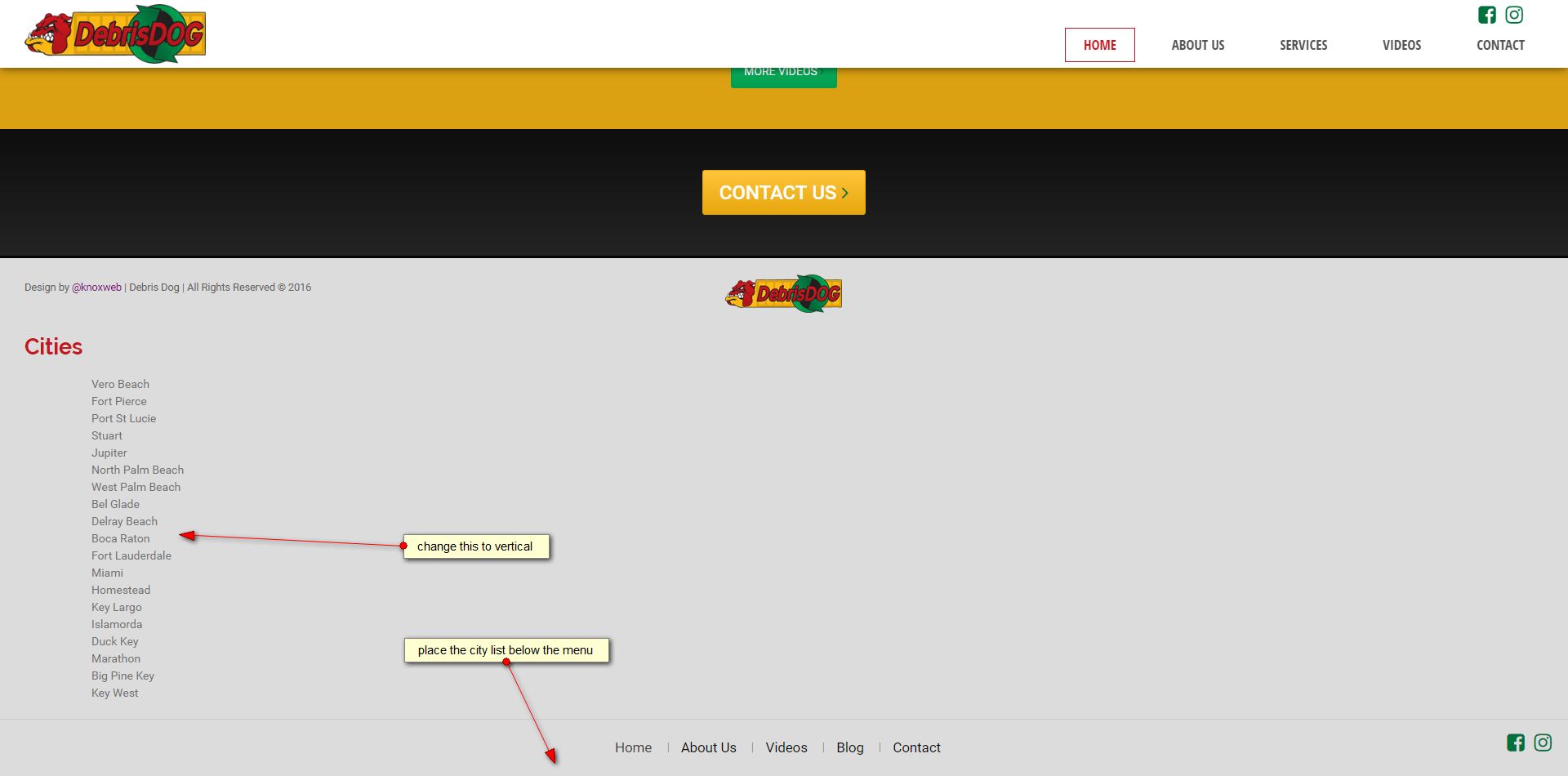Open the About Us nav item
The width and height of the screenshot is (1568, 776).
(1198, 45)
